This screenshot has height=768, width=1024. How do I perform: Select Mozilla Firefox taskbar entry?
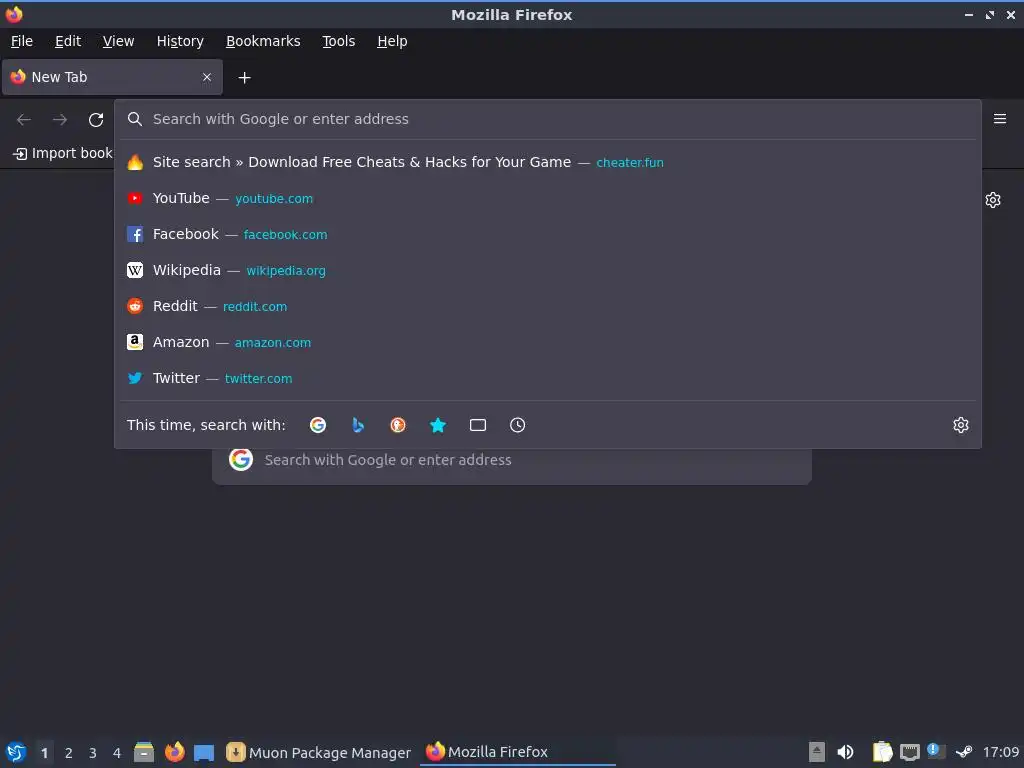[x=518, y=752]
